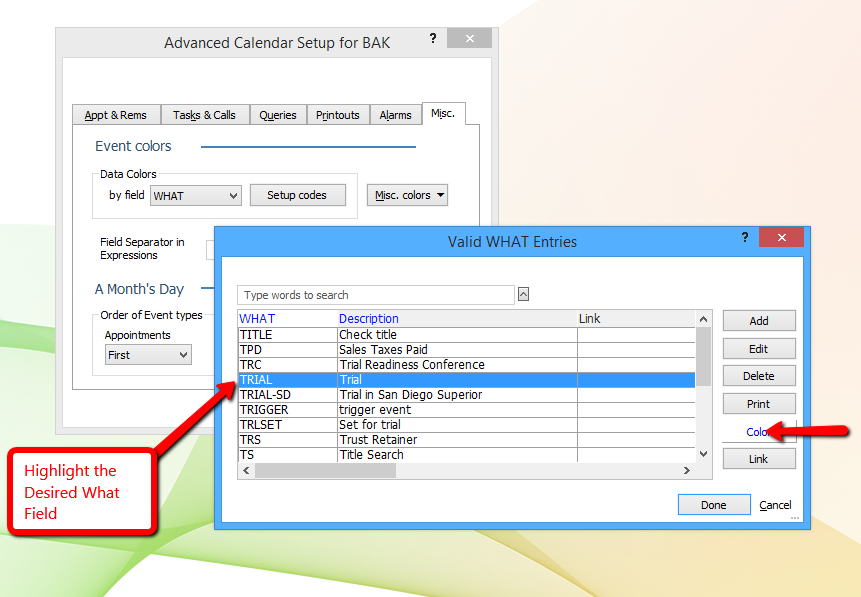Expand the Misc. colors dropdown button
This screenshot has width=861, height=597.
point(407,195)
